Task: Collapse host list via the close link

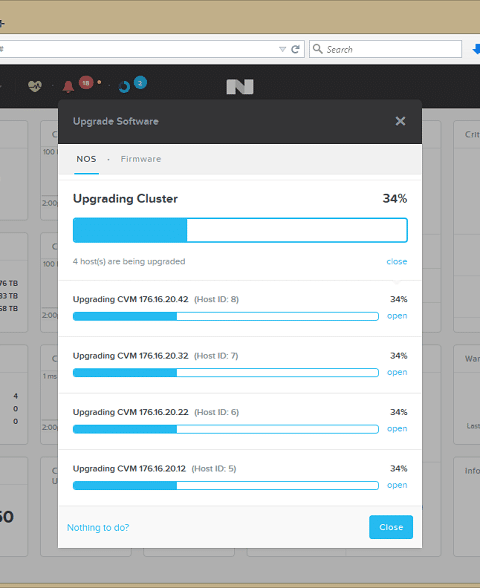Action: pyautogui.click(x=397, y=261)
